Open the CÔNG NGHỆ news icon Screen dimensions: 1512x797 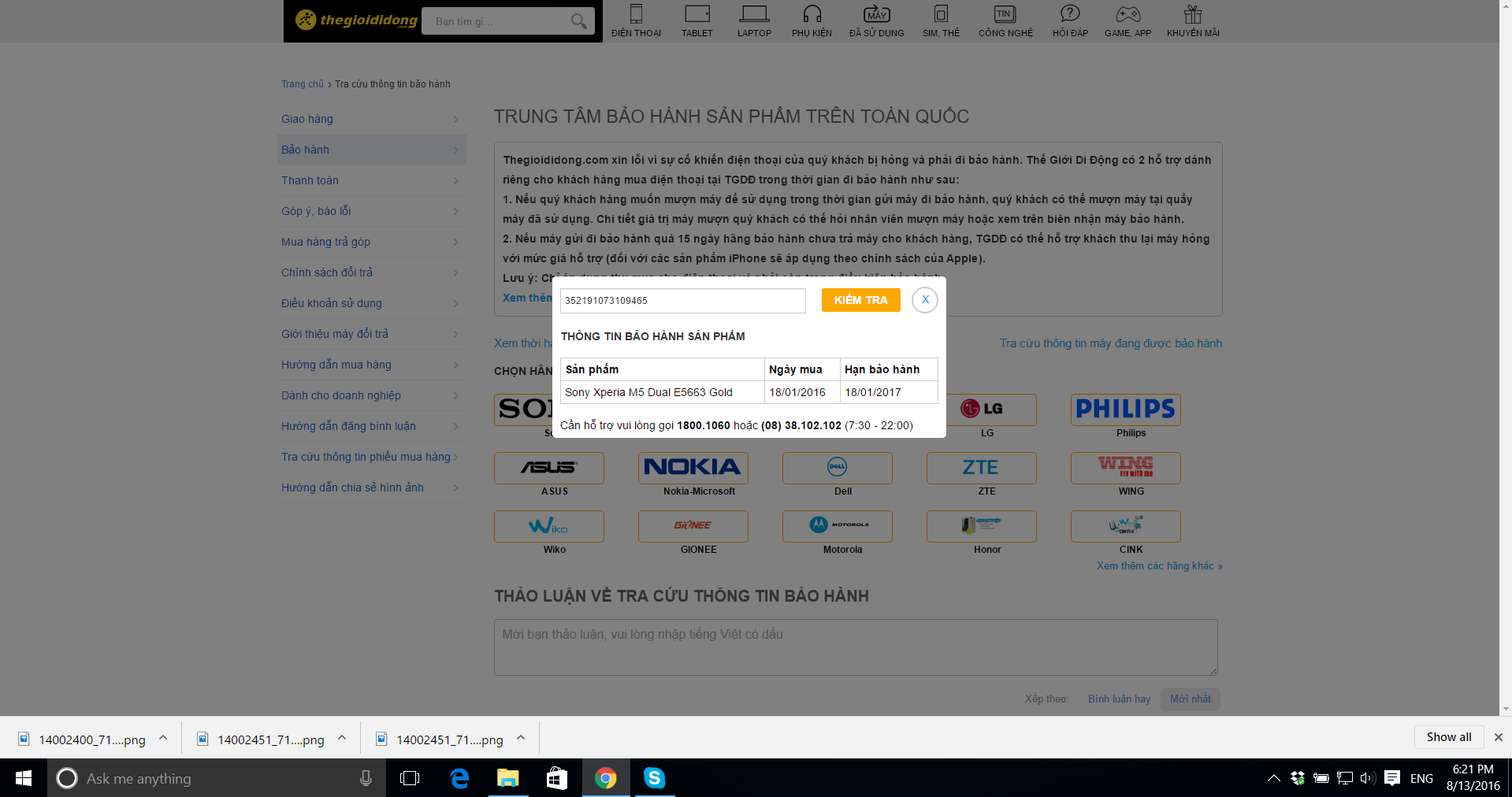[x=1005, y=21]
